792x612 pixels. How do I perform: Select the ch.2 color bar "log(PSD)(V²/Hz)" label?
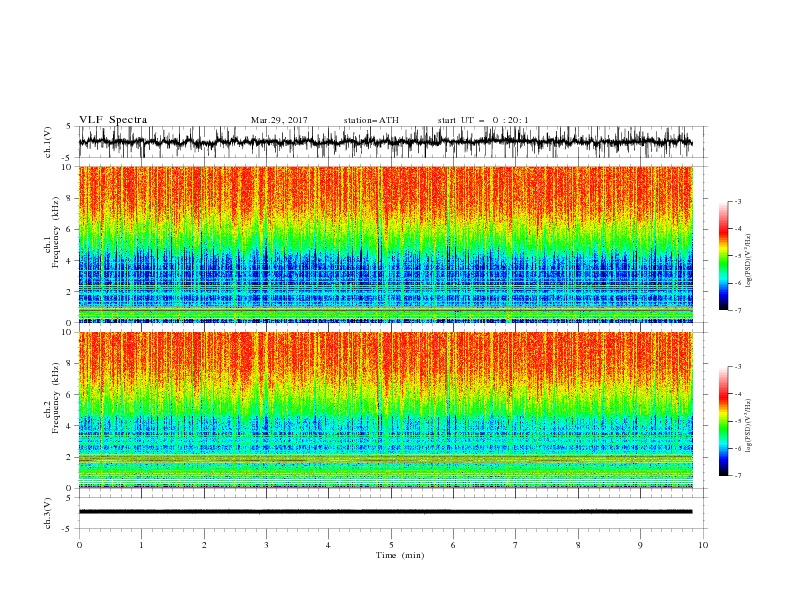(748, 425)
